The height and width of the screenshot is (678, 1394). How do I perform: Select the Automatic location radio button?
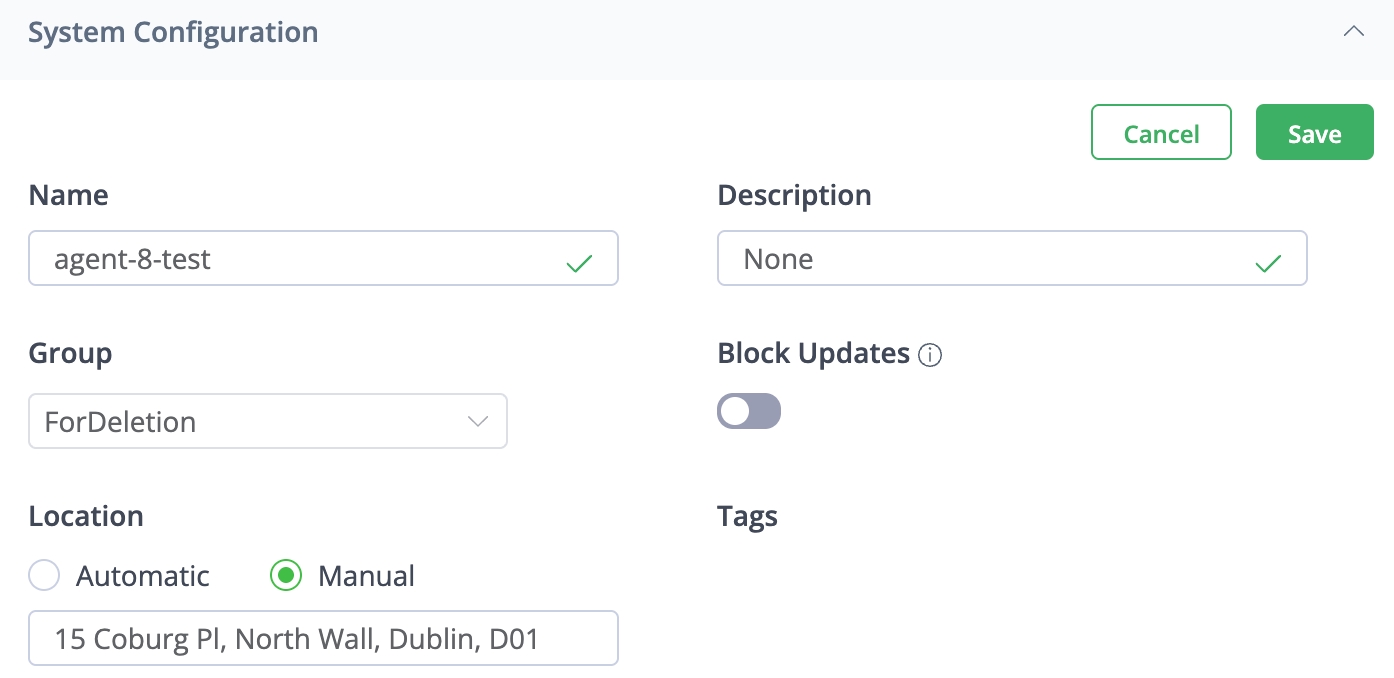[x=44, y=576]
